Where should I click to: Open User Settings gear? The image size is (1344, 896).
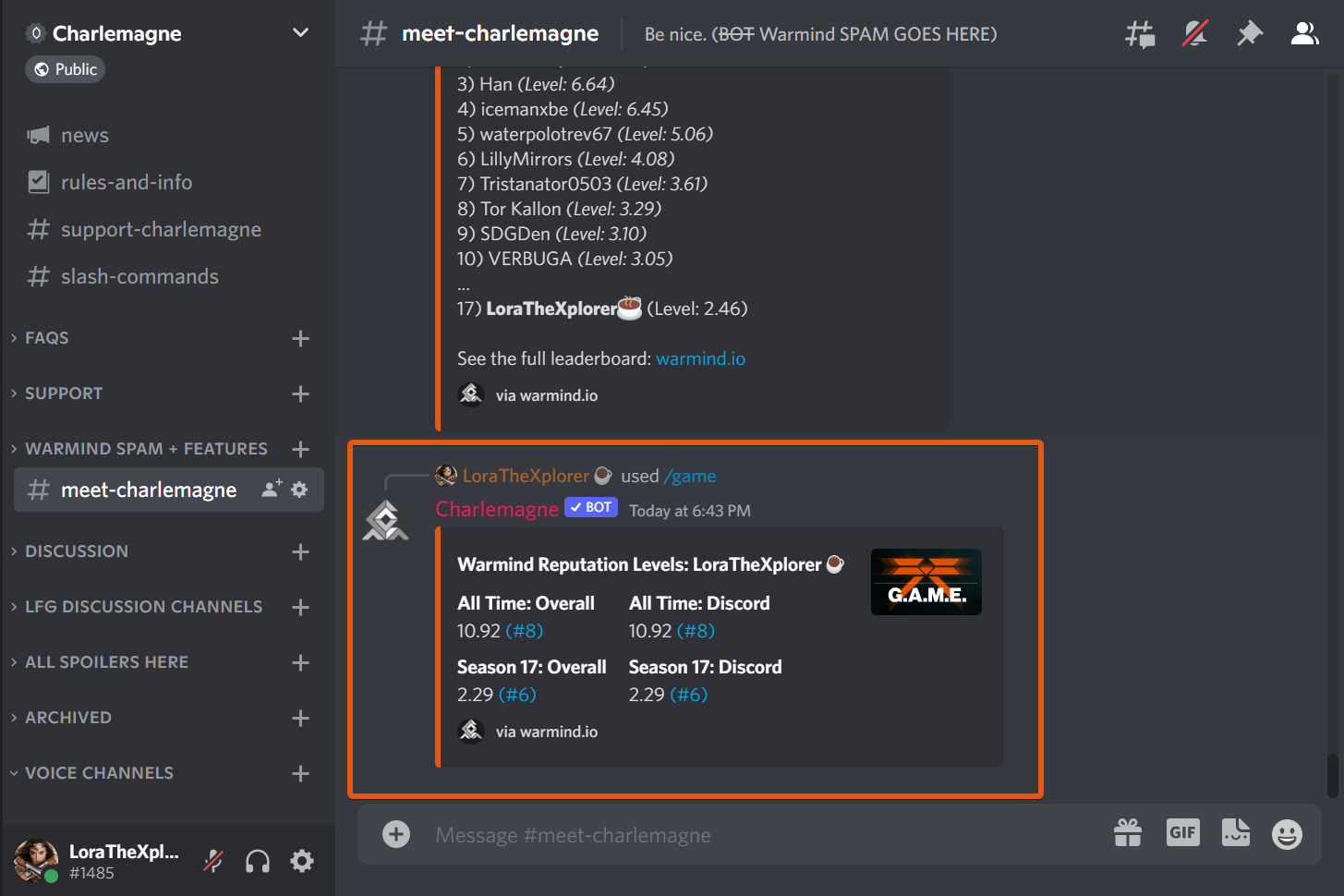click(302, 862)
